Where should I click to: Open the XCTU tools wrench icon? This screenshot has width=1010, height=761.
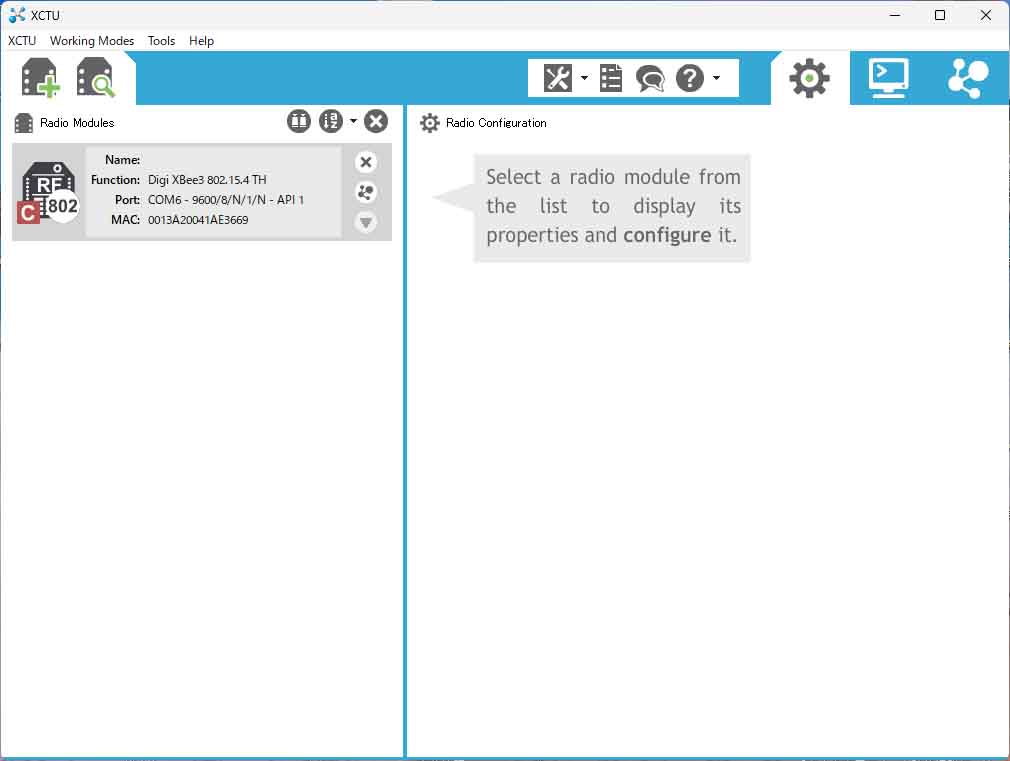point(558,78)
